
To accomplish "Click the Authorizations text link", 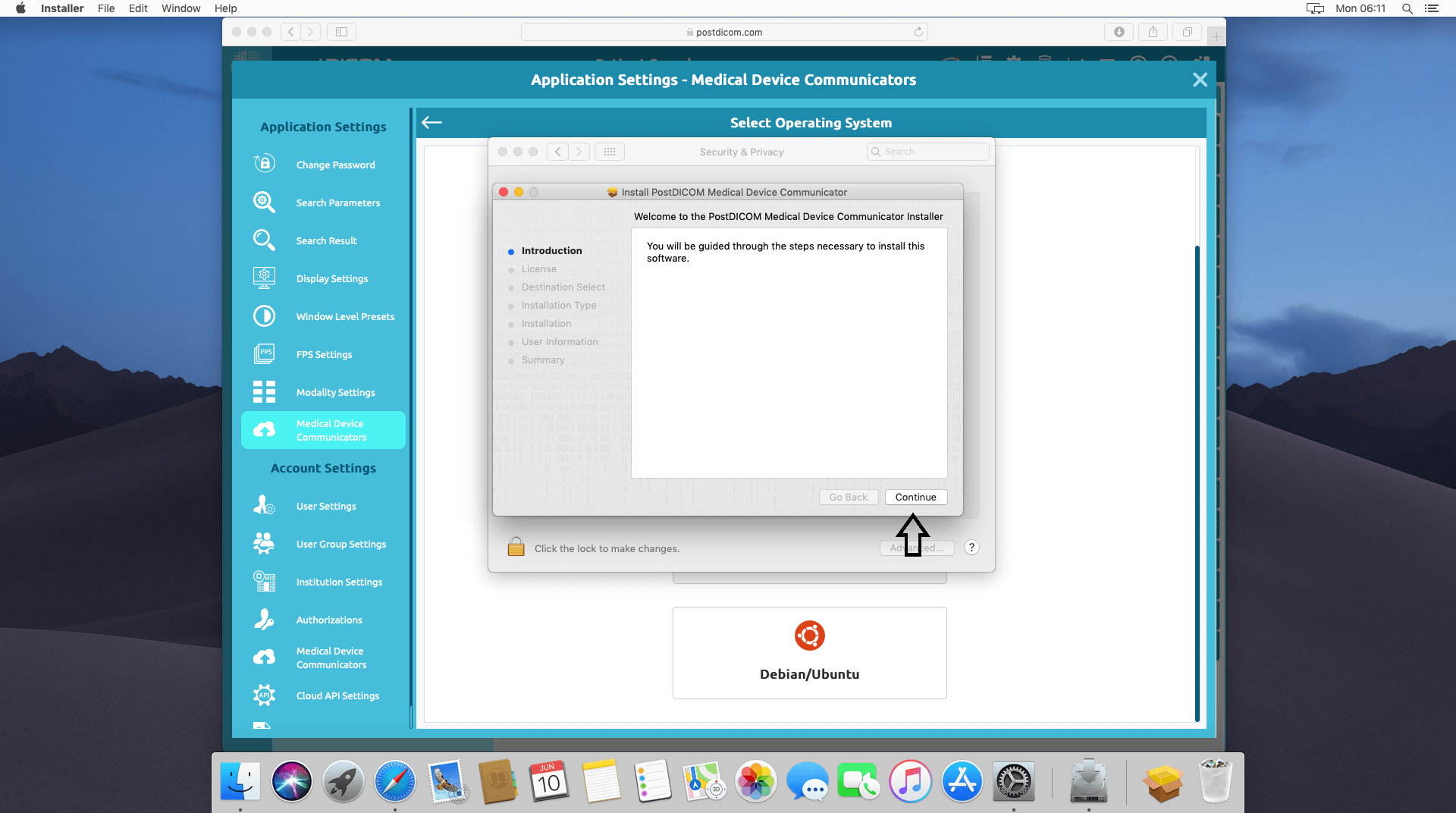I will [x=329, y=620].
